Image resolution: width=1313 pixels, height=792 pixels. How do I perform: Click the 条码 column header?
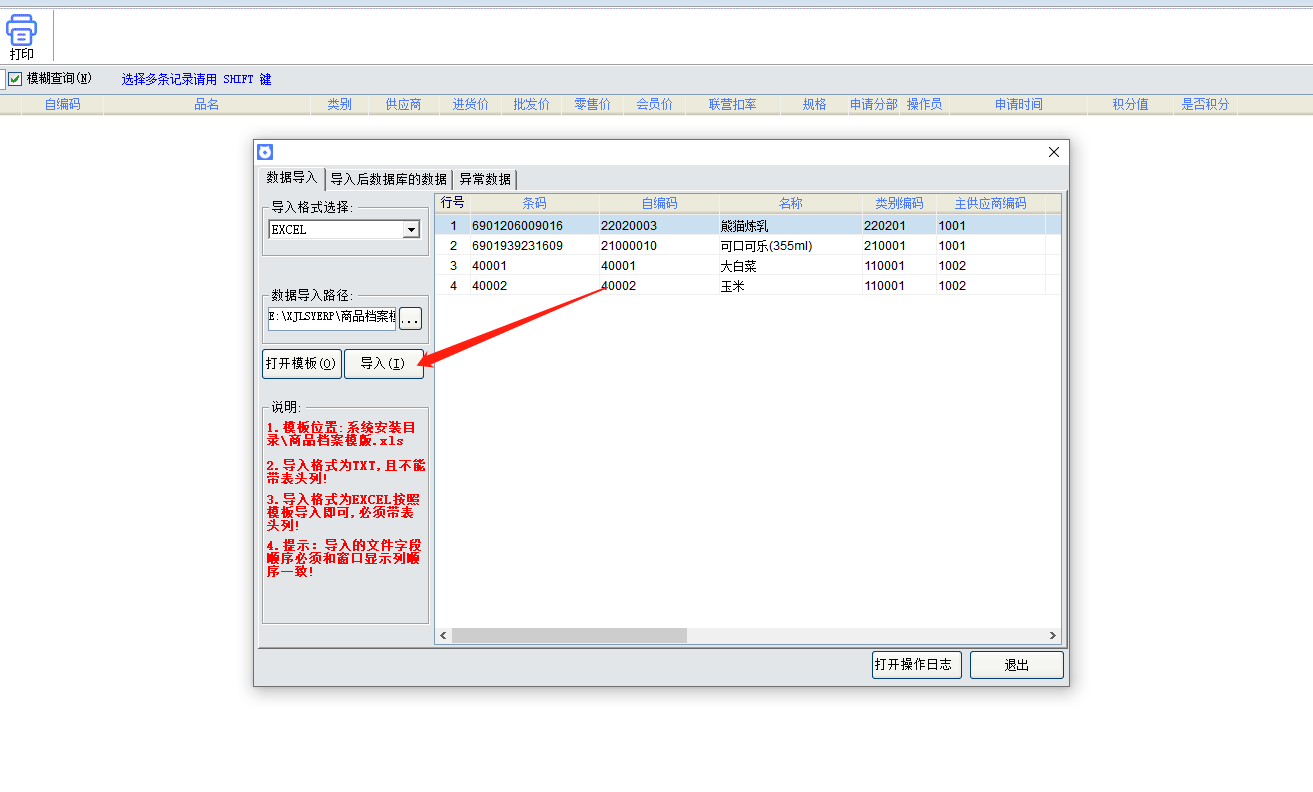535,203
